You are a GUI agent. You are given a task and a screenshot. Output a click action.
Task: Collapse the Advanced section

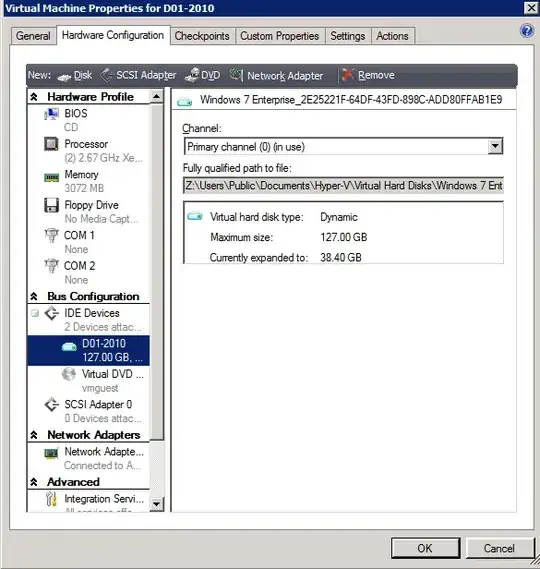pyautogui.click(x=34, y=482)
